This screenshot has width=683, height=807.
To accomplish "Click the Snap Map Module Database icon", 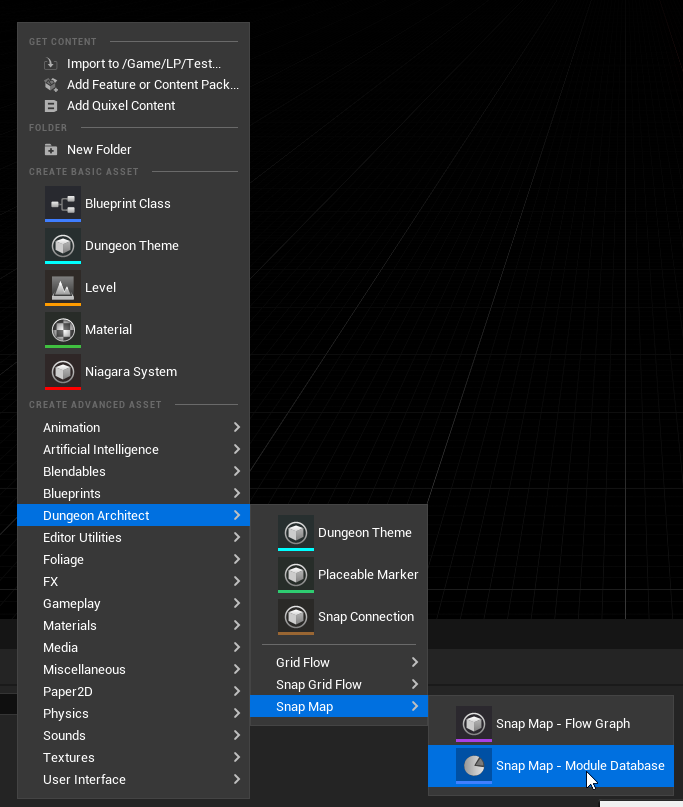I will (x=474, y=766).
